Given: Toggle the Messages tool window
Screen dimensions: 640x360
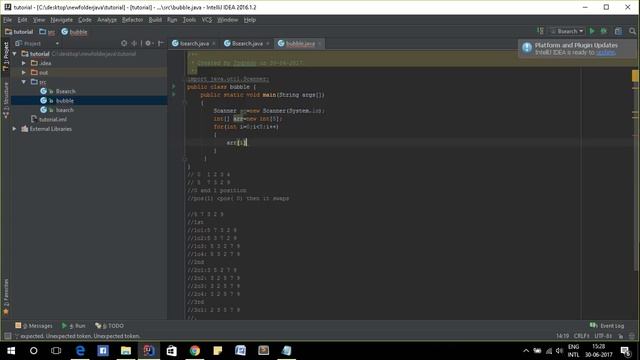Looking at the screenshot, I should click(34, 325).
